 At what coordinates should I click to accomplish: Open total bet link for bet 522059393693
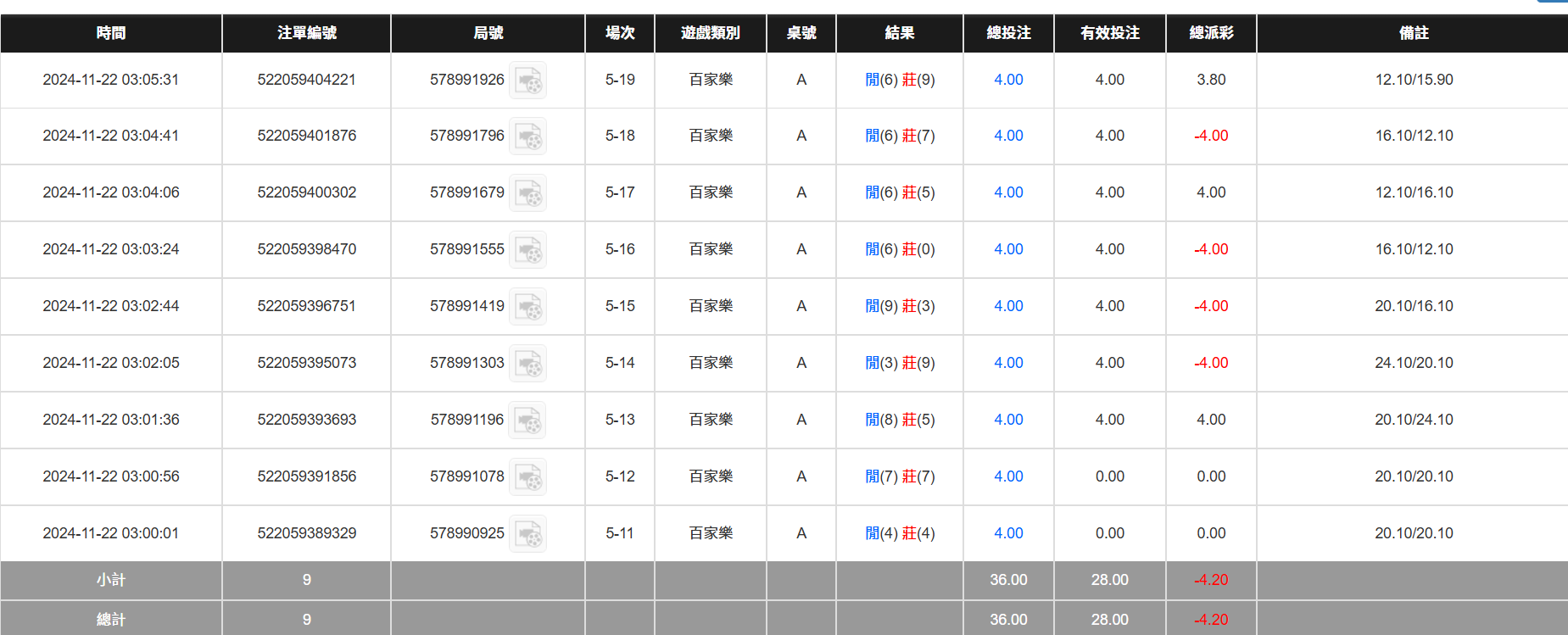pos(1008,420)
